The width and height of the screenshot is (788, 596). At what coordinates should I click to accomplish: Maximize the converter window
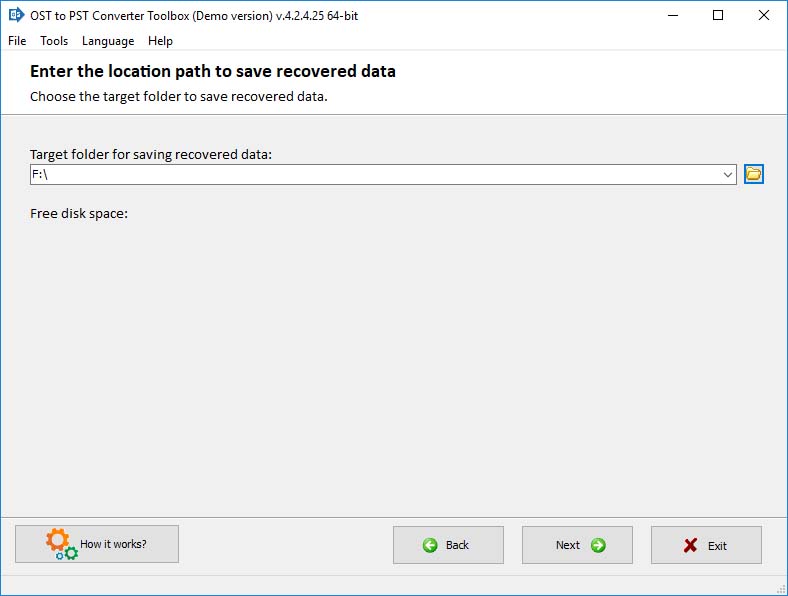point(718,15)
